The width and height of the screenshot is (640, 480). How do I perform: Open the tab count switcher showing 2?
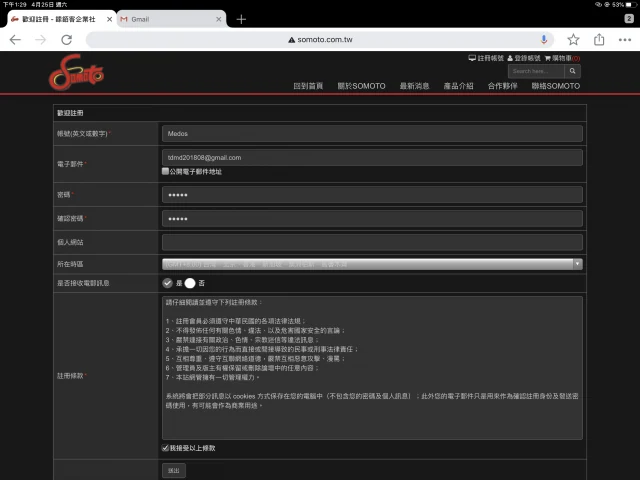pyautogui.click(x=629, y=18)
